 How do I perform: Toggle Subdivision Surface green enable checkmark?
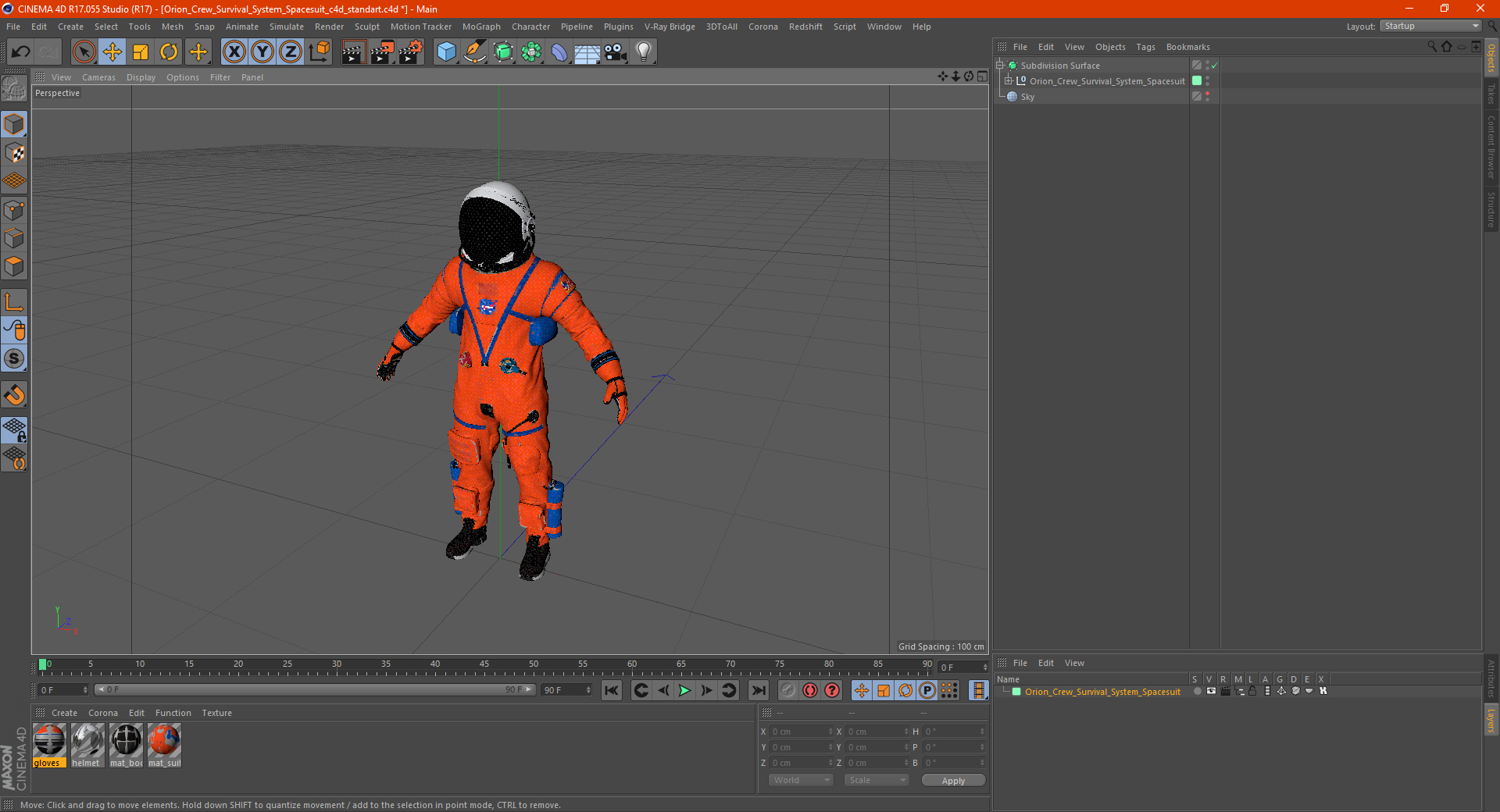click(x=1215, y=66)
